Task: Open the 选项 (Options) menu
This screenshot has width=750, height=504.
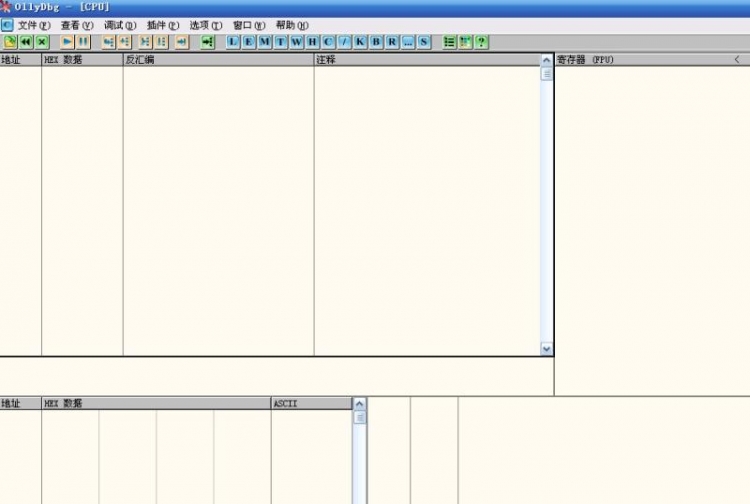Action: (206, 25)
